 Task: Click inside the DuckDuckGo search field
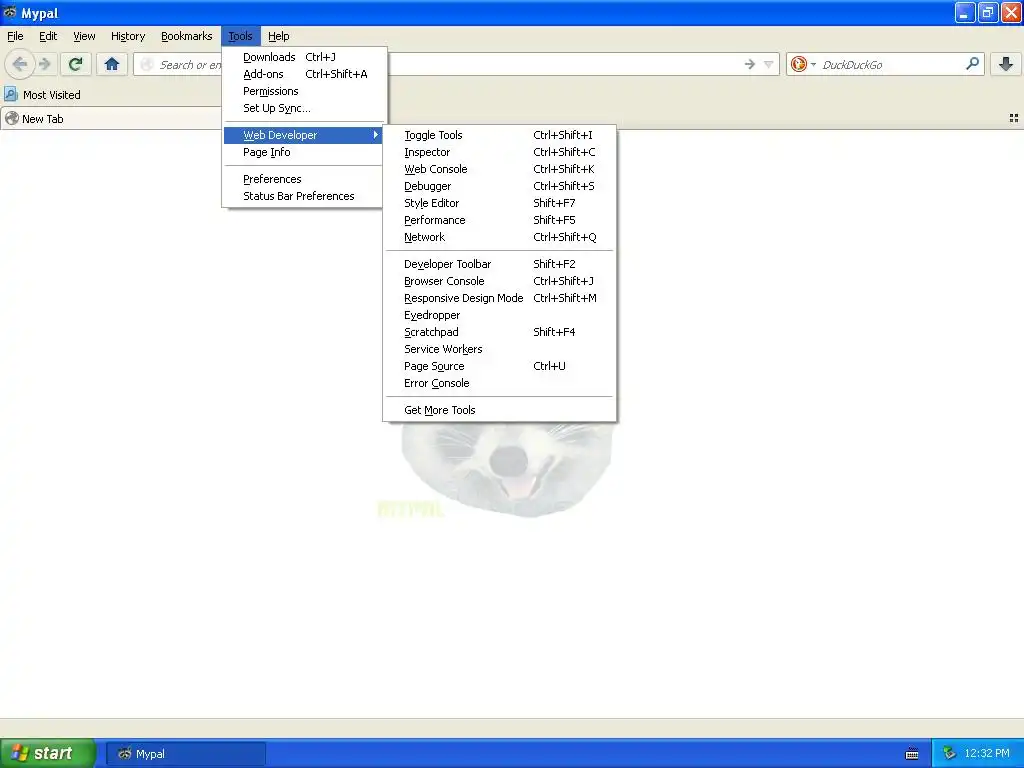(888, 64)
